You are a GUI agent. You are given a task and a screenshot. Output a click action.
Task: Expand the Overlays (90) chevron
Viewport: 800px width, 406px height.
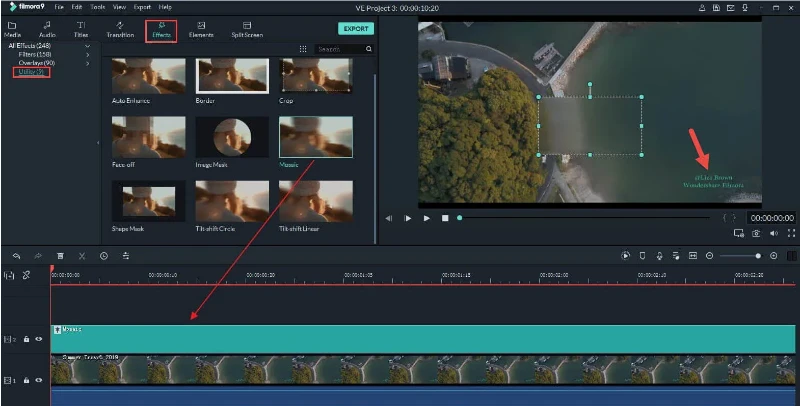pos(87,63)
